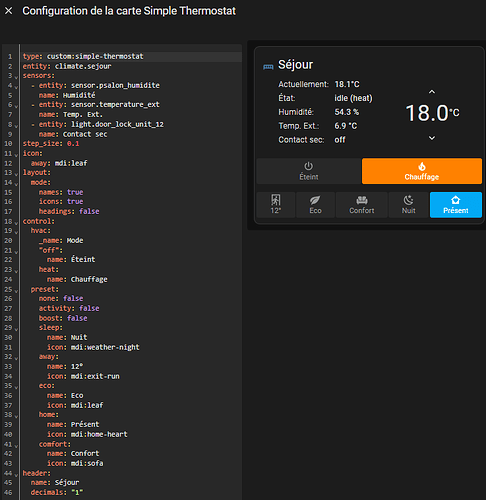This screenshot has height=500, width=486.
Task: Fold the header block at bottom
Action: pyautogui.click(x=16, y=475)
